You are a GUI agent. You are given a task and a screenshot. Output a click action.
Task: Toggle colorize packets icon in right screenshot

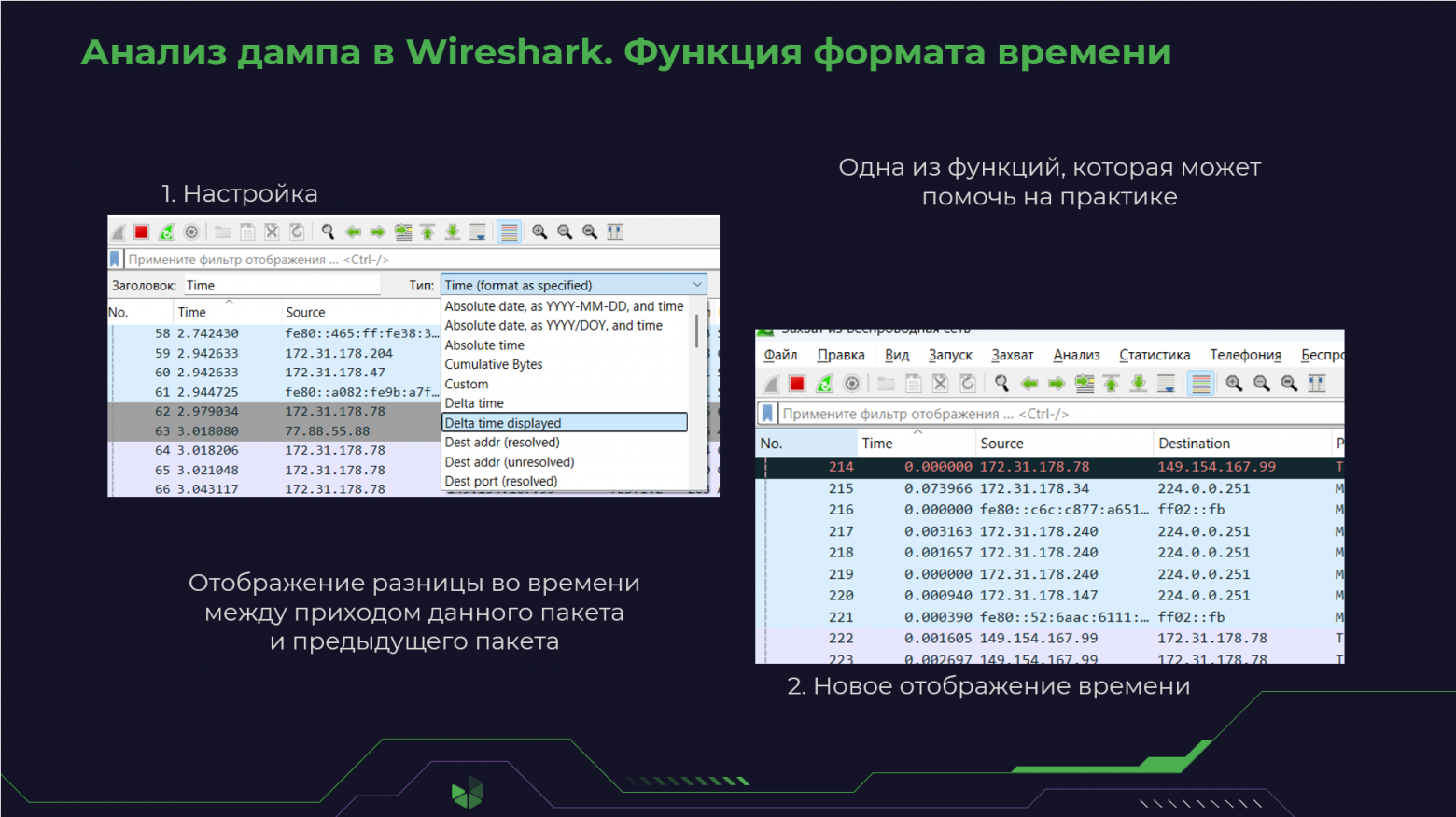1201,384
